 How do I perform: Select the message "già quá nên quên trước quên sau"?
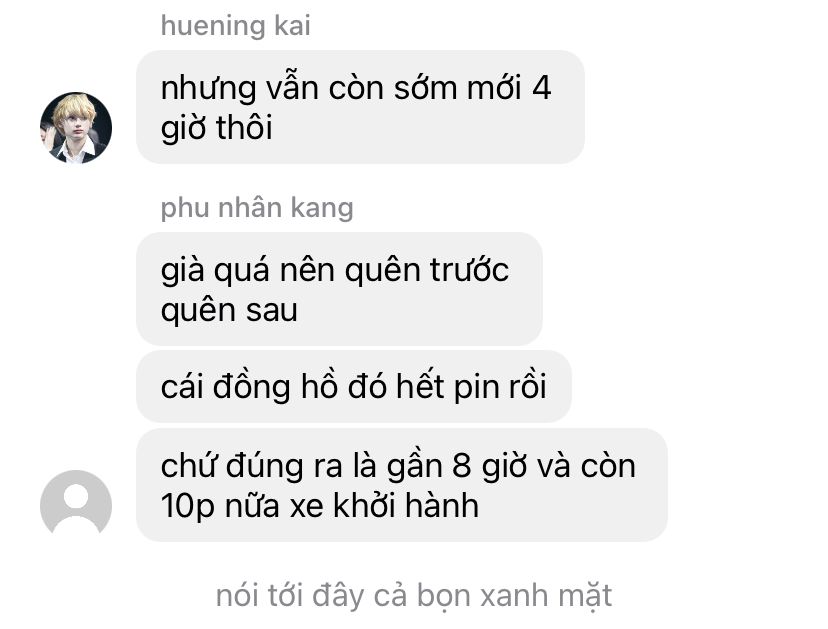339,289
